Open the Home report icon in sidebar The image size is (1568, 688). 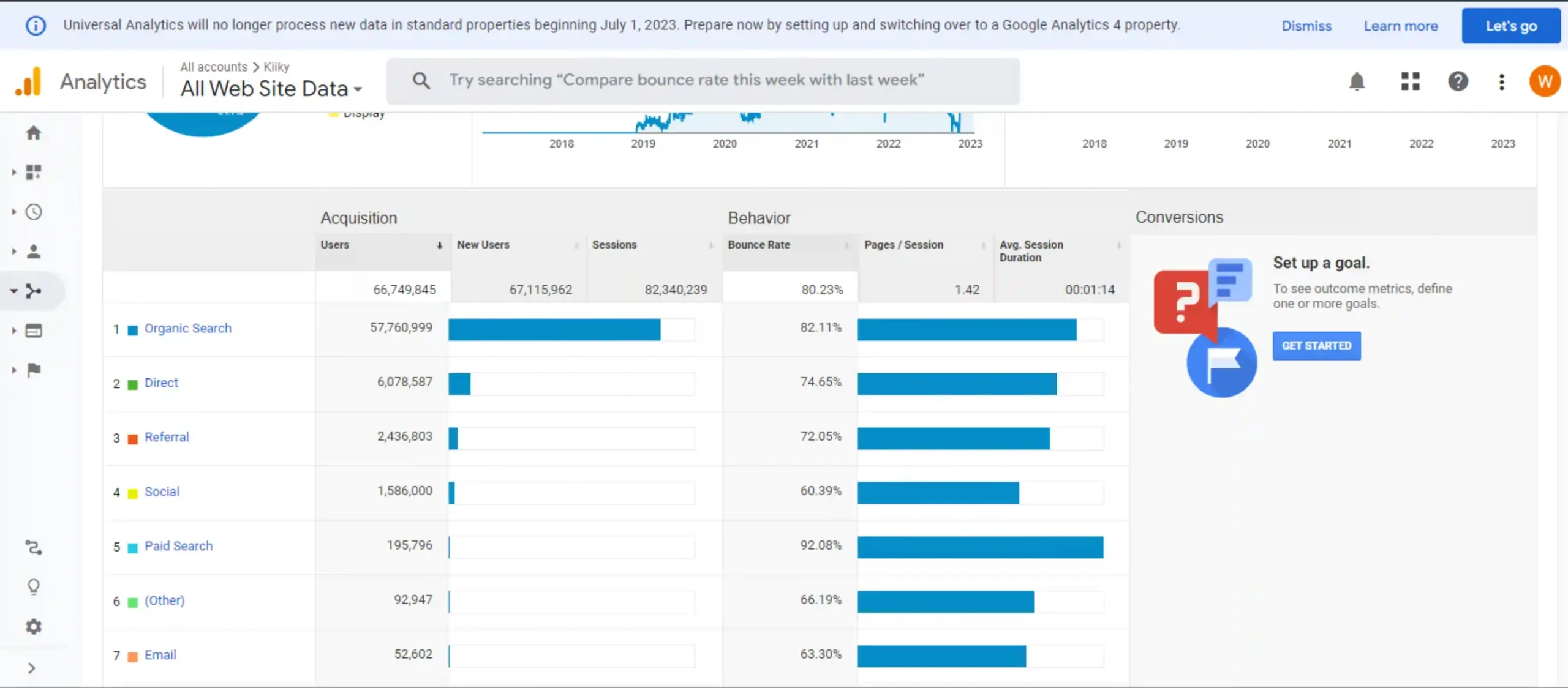(x=34, y=133)
